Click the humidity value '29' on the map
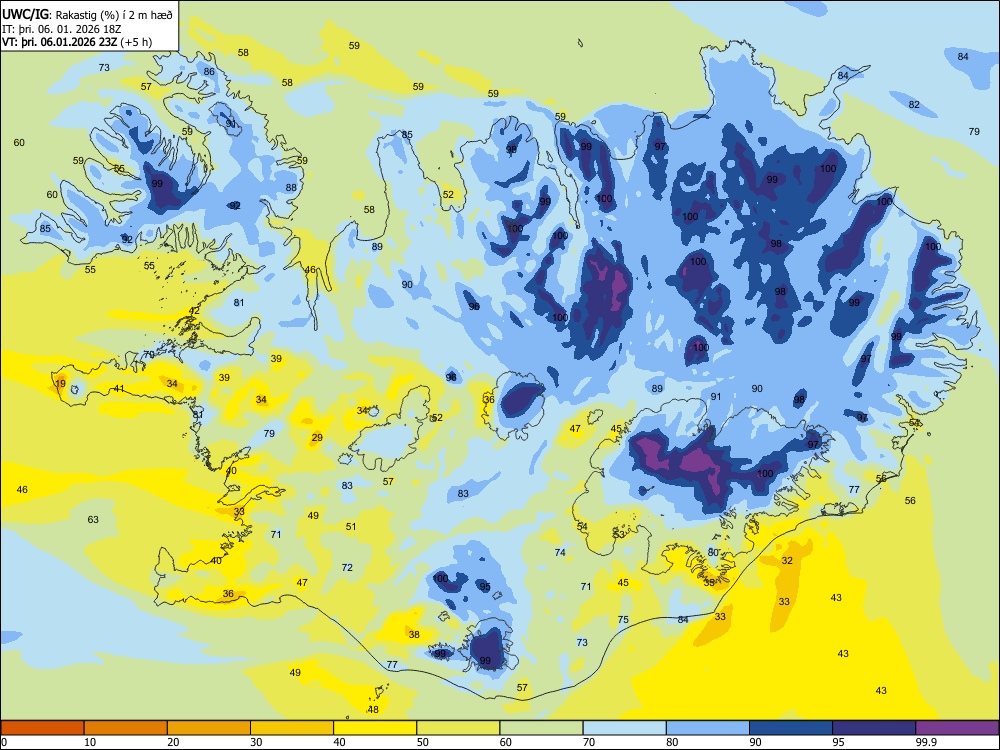 [x=317, y=438]
